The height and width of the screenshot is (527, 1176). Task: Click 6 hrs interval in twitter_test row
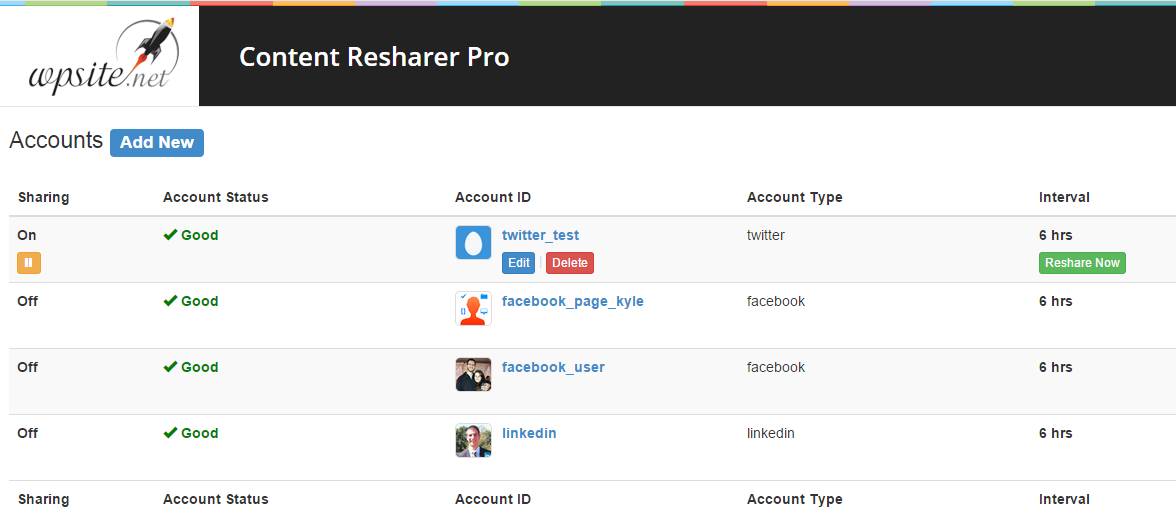[1055, 235]
